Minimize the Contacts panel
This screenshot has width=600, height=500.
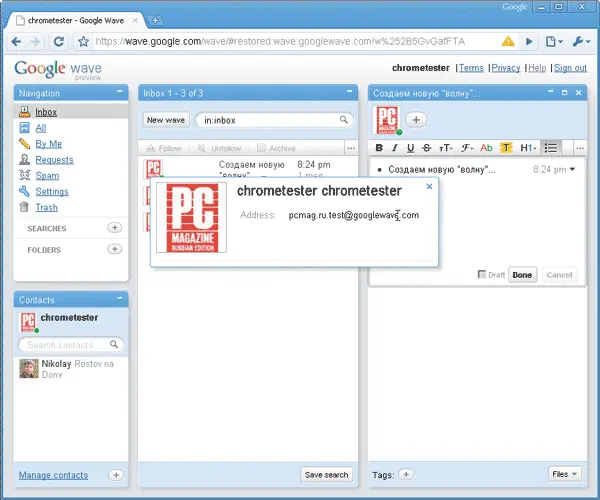tap(120, 298)
